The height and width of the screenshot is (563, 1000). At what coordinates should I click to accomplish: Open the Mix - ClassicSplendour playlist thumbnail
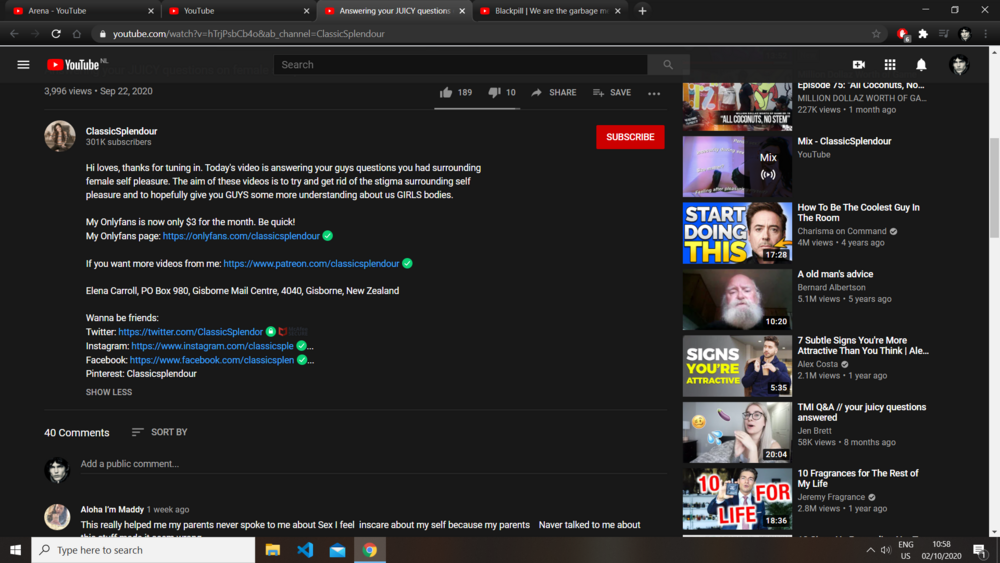pyautogui.click(x=737, y=166)
